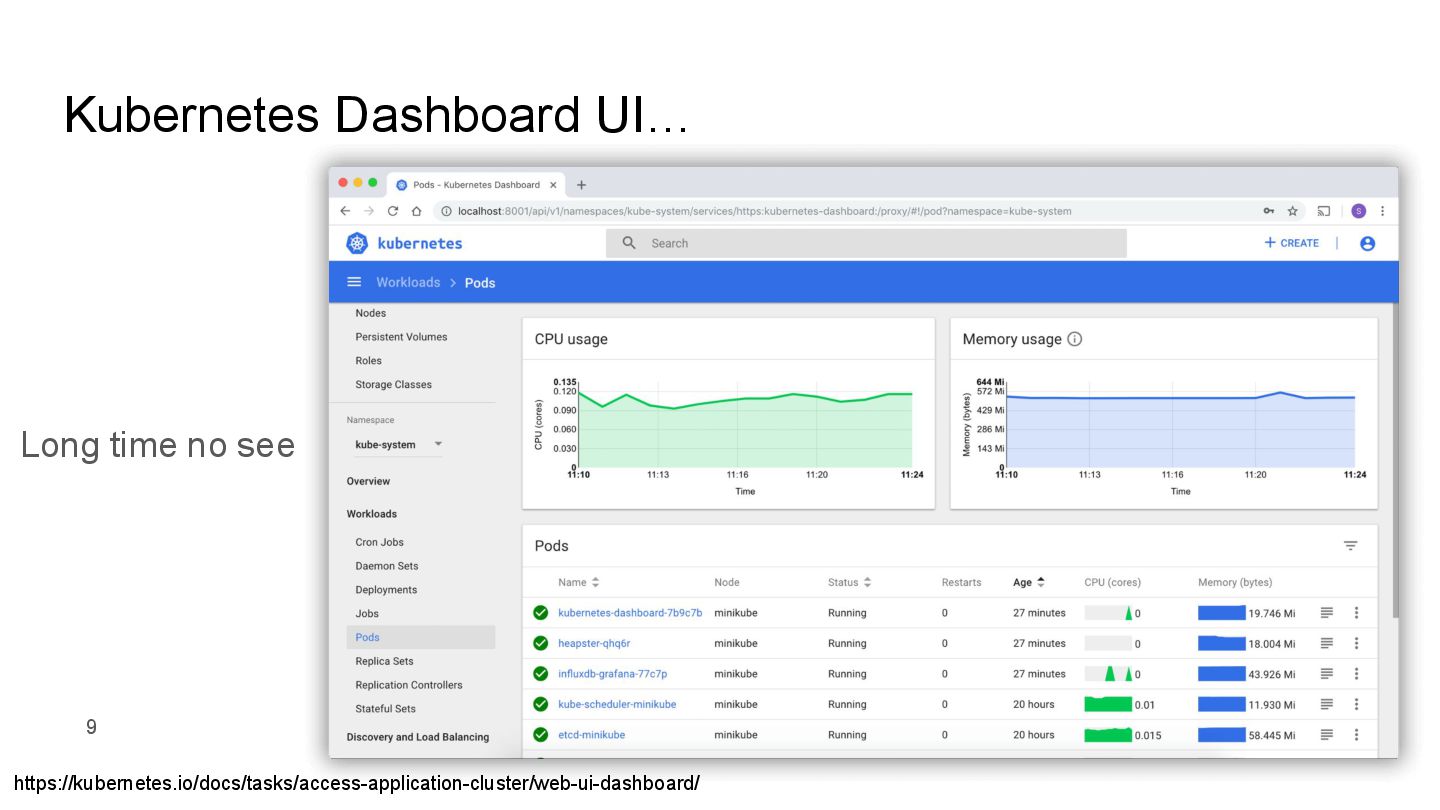Open the Pods filter icon
The height and width of the screenshot is (810, 1440).
[x=1350, y=546]
